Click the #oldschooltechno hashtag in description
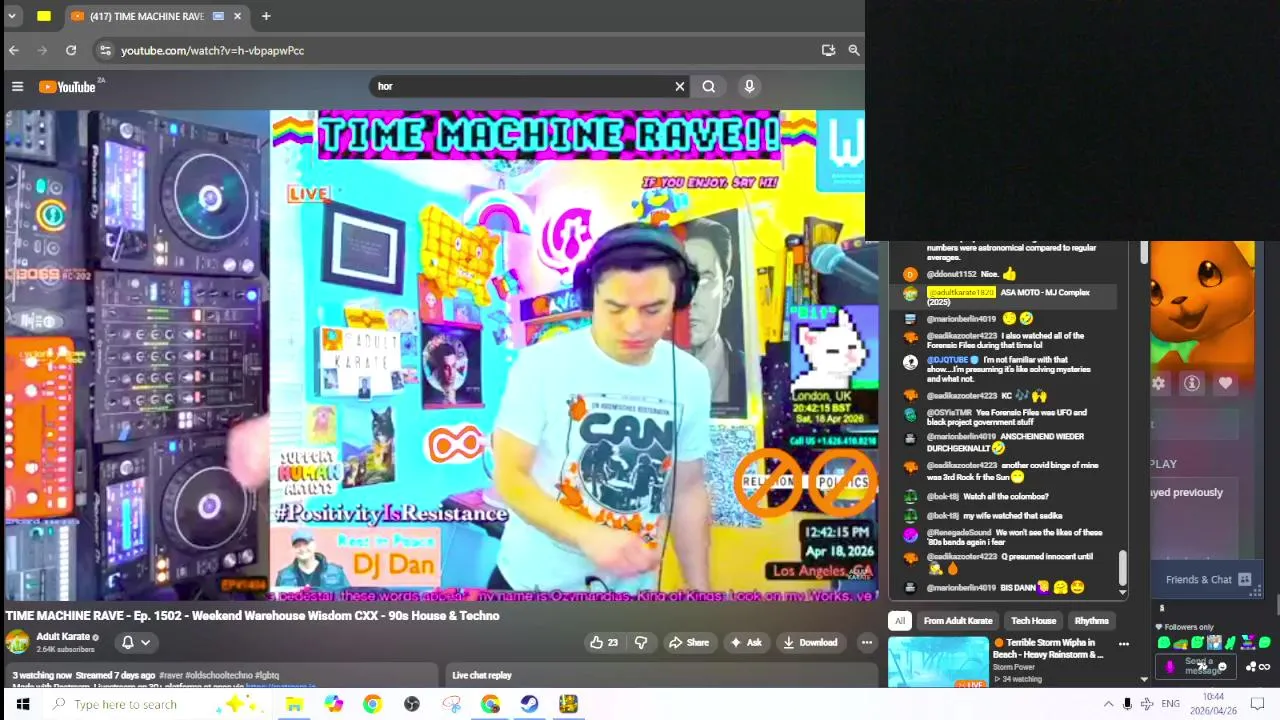 click(x=219, y=675)
